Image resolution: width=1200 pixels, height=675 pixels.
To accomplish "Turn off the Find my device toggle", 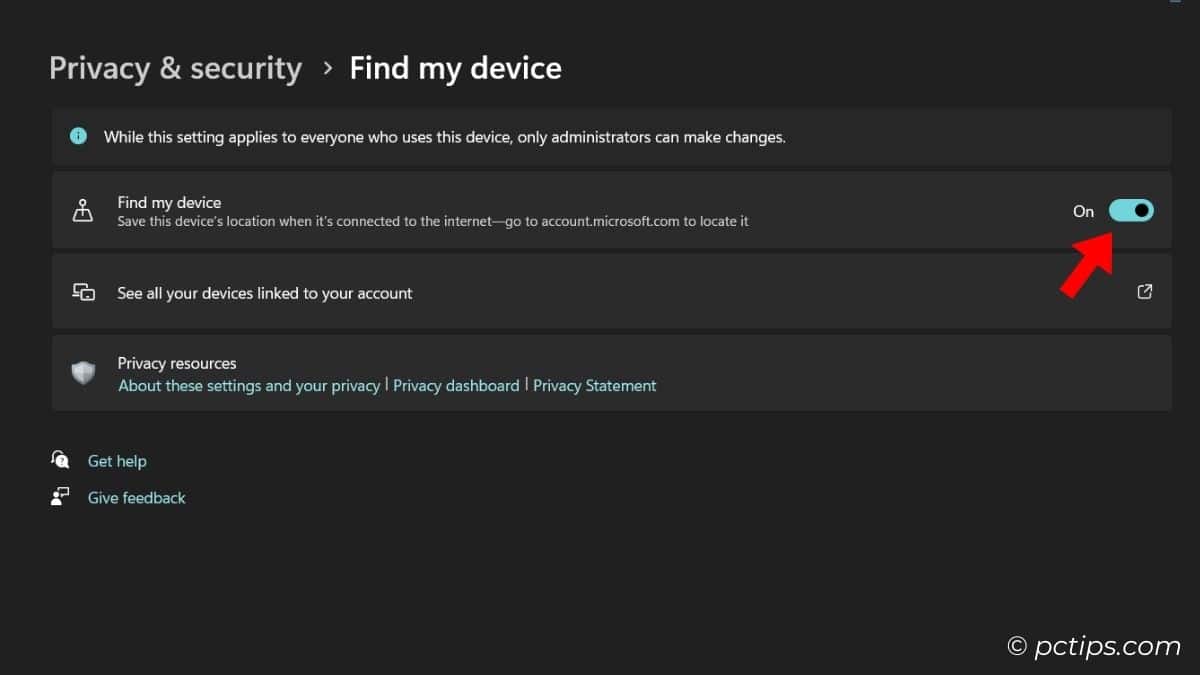I will (x=1131, y=210).
